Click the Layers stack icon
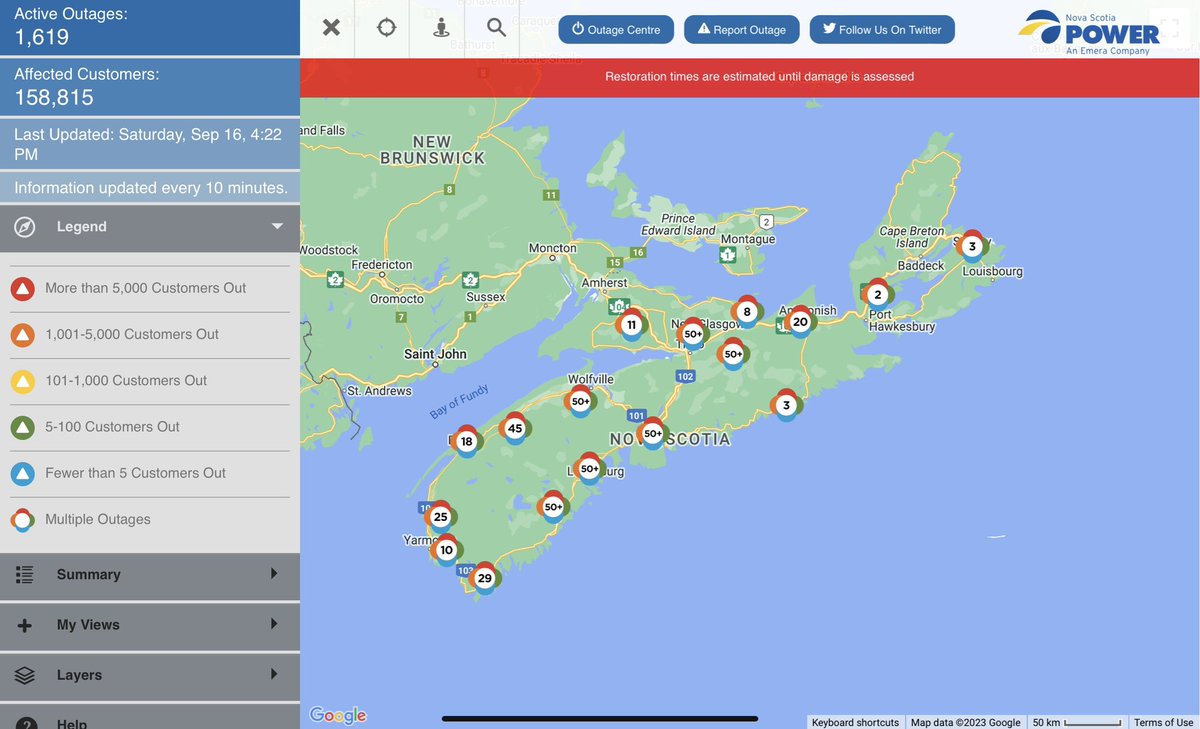Viewport: 1200px width, 729px height. (25, 675)
